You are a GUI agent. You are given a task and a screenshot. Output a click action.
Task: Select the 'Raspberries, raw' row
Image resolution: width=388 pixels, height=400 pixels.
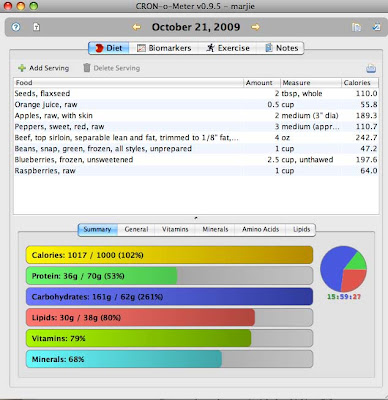pos(196,171)
